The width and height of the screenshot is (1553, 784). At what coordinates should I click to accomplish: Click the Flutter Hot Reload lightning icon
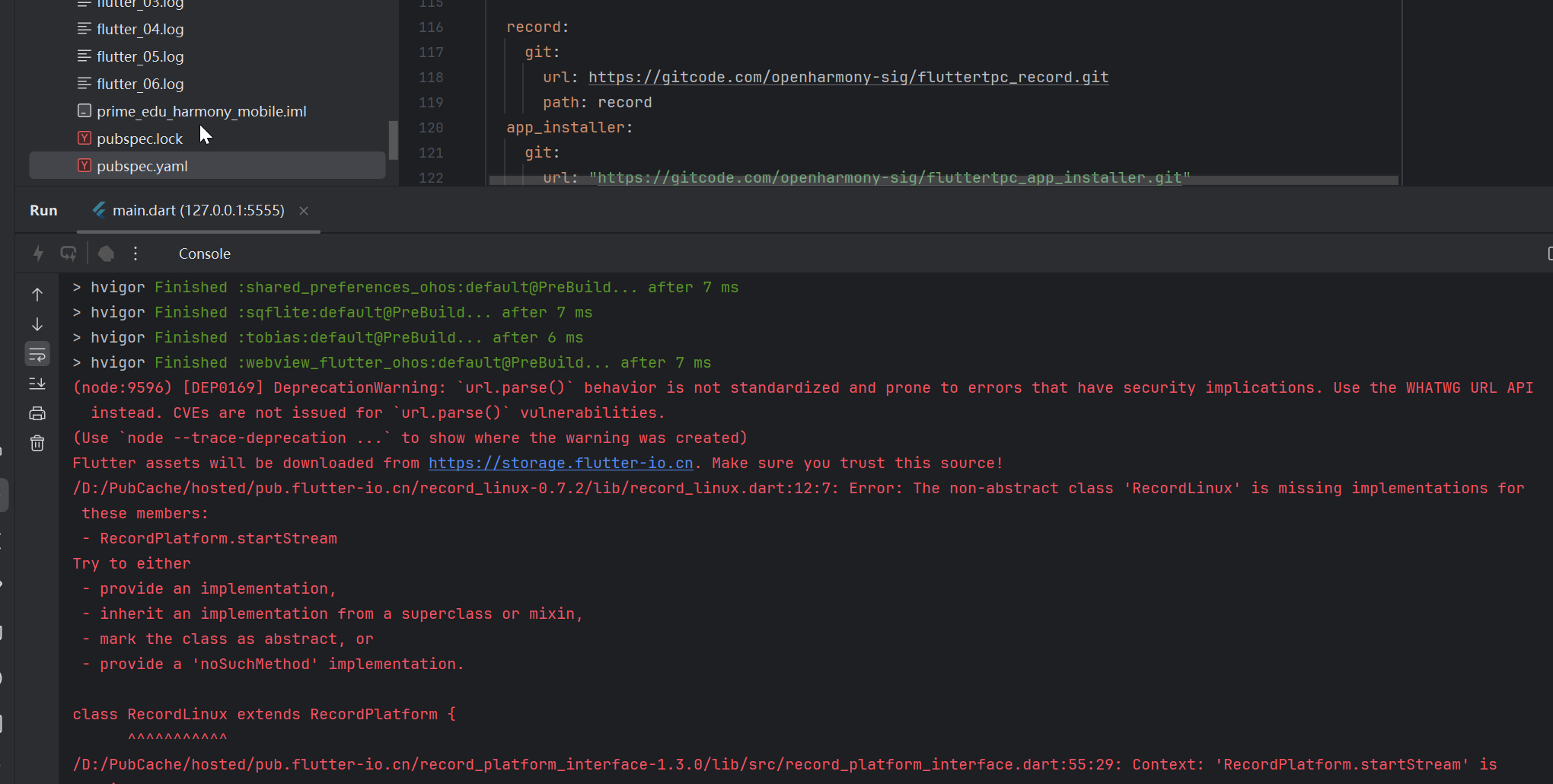38,253
